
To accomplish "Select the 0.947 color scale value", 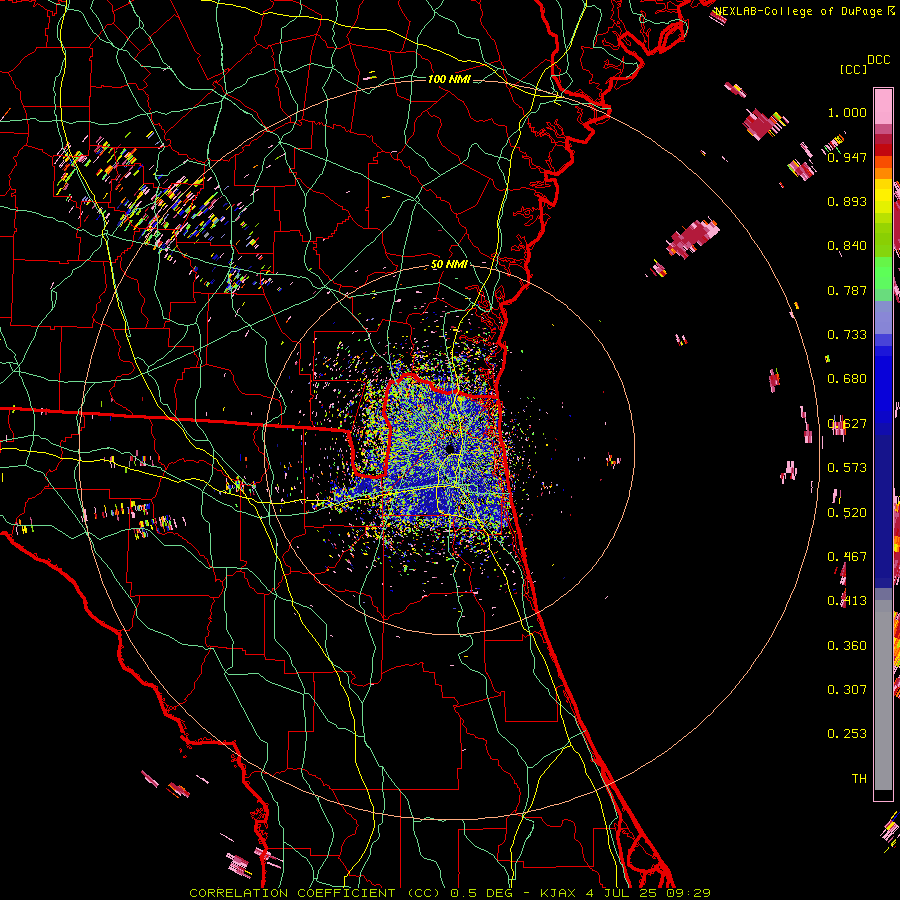I will (x=847, y=157).
